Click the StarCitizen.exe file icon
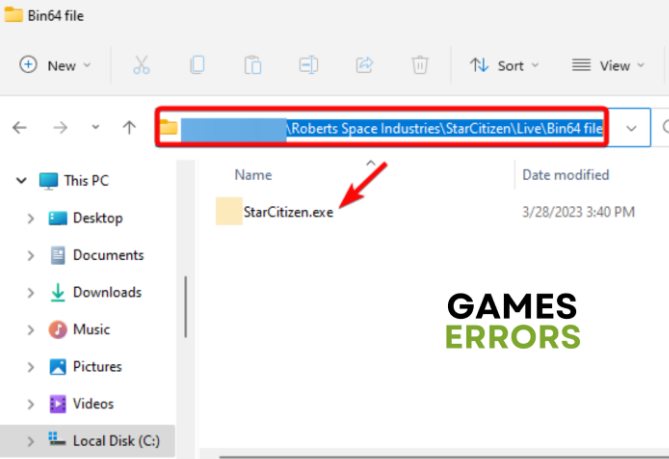 tap(229, 211)
